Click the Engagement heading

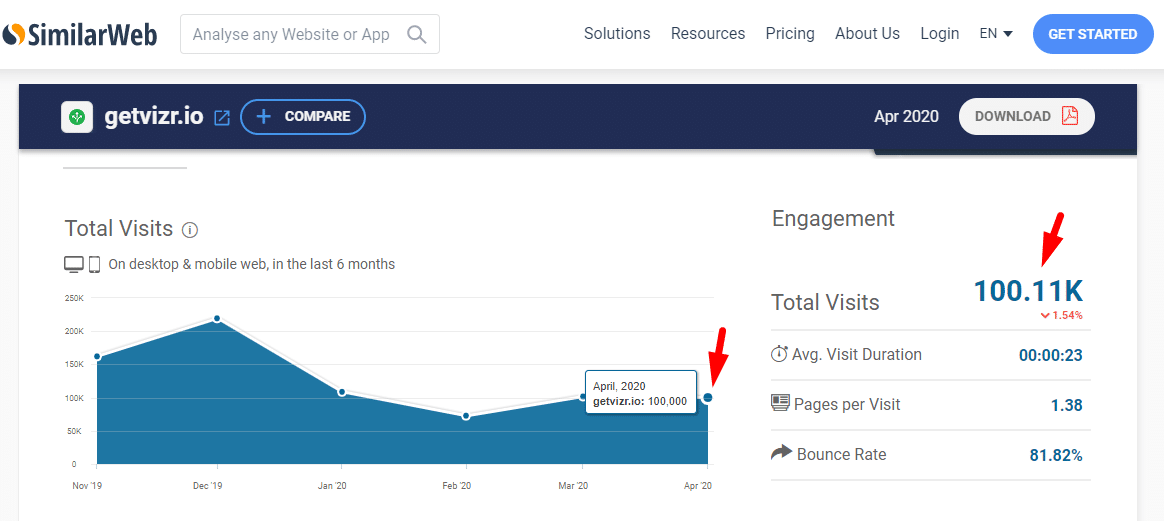click(834, 218)
